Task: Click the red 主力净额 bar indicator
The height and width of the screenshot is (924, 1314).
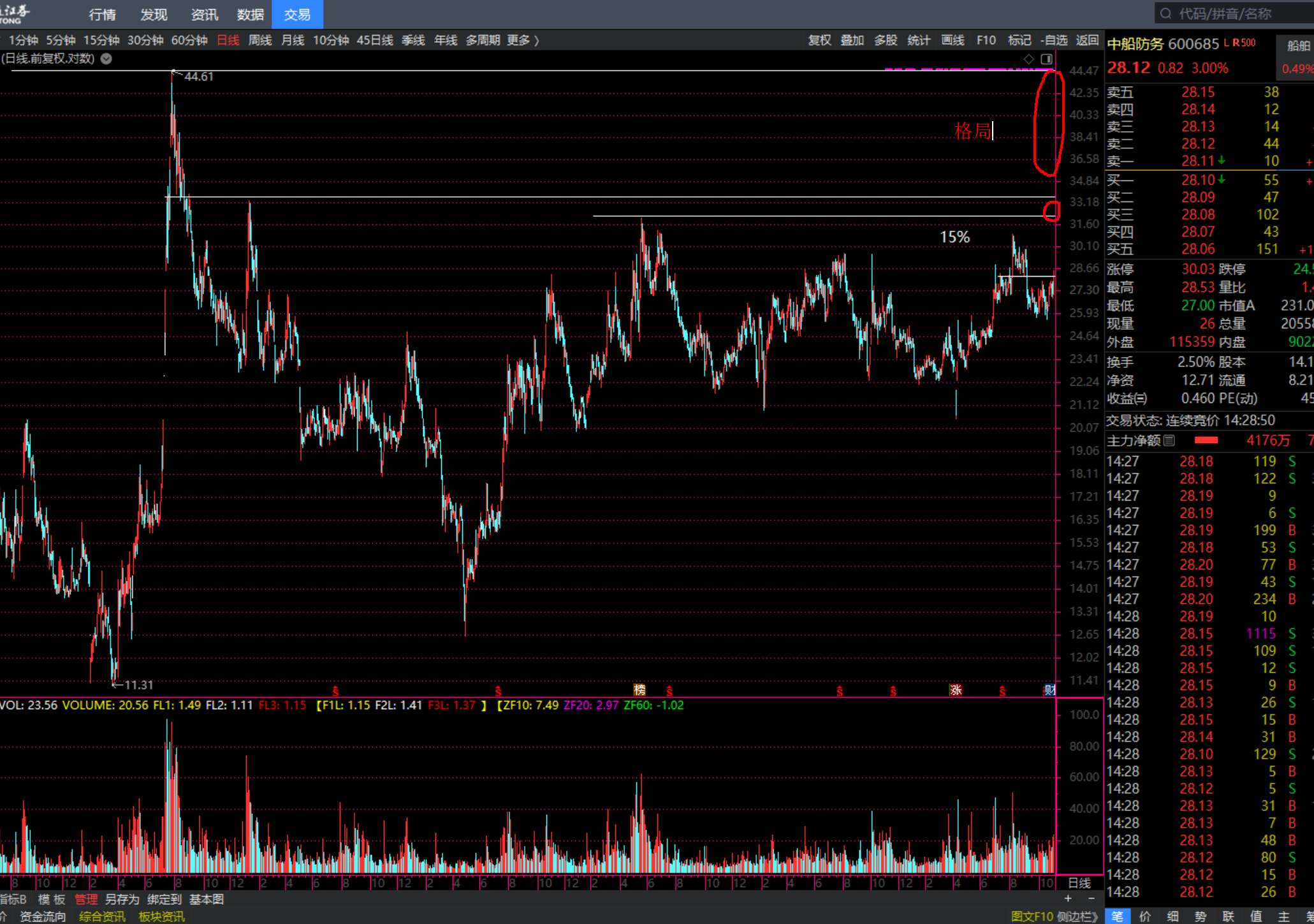Action: 1206,441
